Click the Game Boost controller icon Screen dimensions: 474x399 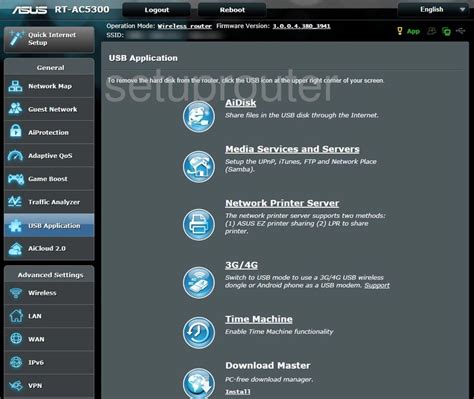[16, 179]
